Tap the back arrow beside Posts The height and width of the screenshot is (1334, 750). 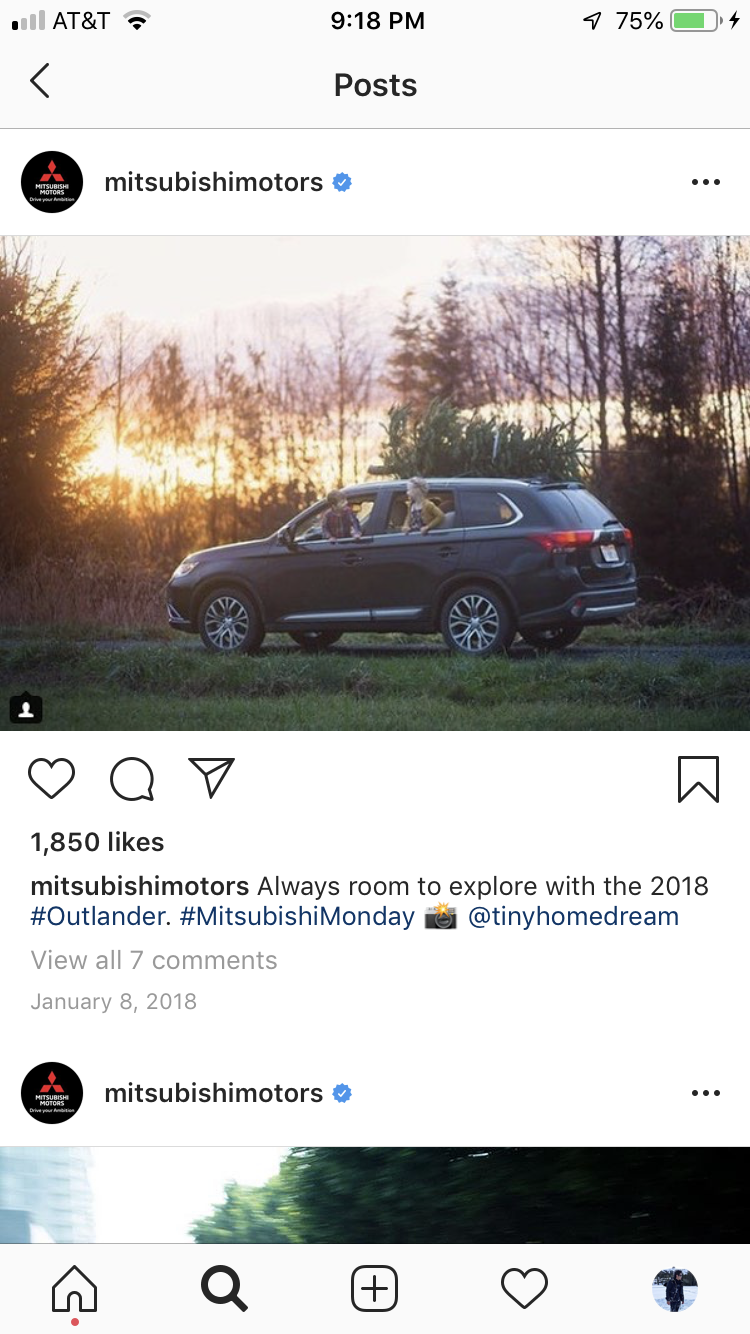click(40, 82)
